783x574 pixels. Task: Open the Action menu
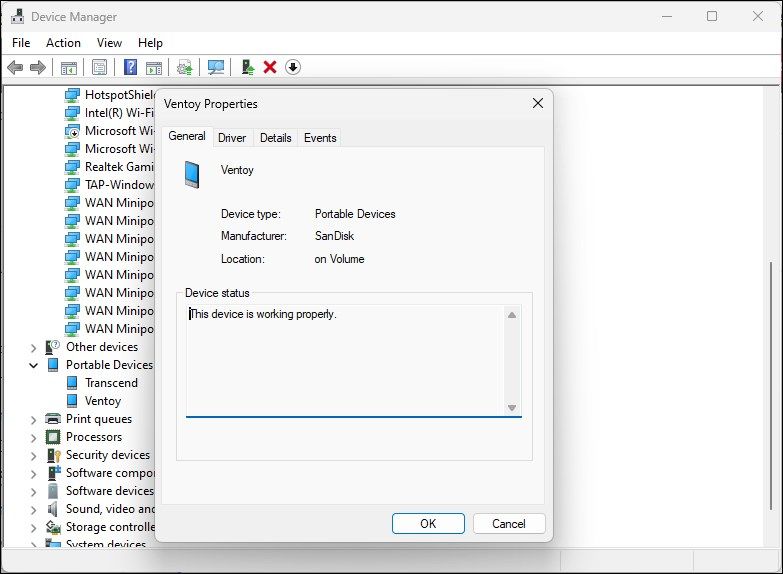(x=63, y=43)
